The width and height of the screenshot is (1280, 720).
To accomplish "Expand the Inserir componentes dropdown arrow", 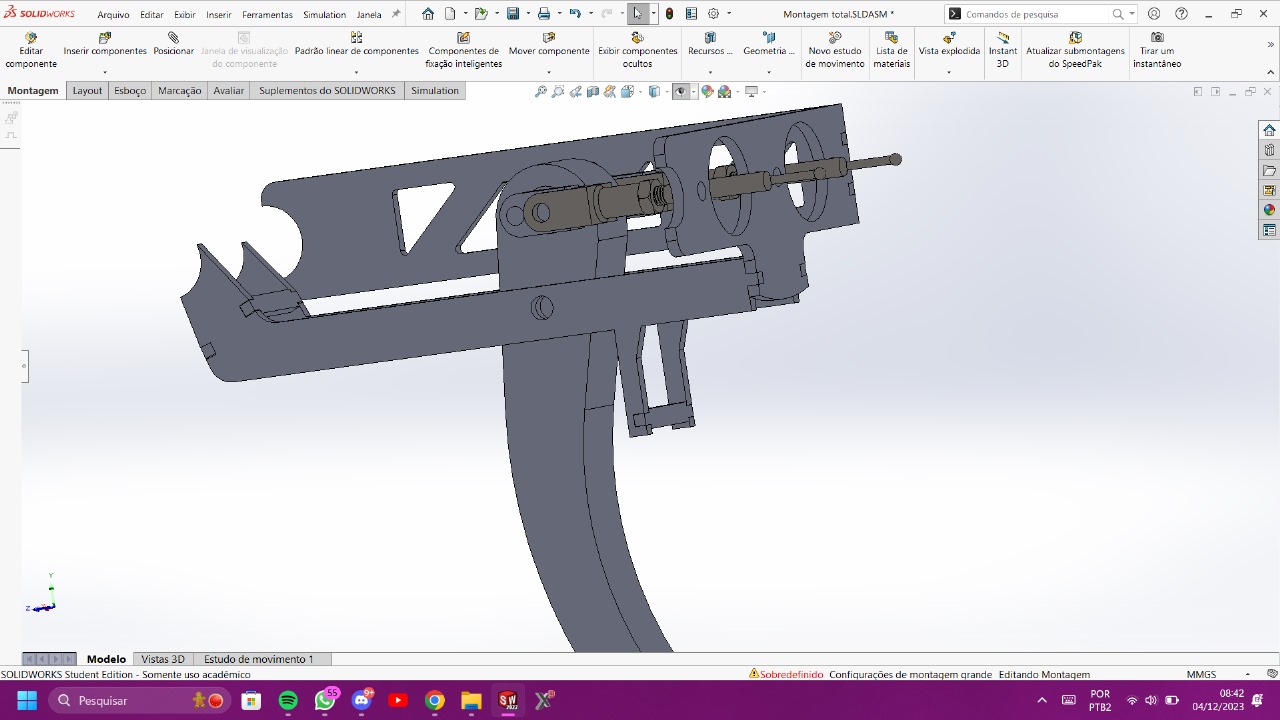I will pyautogui.click(x=105, y=72).
